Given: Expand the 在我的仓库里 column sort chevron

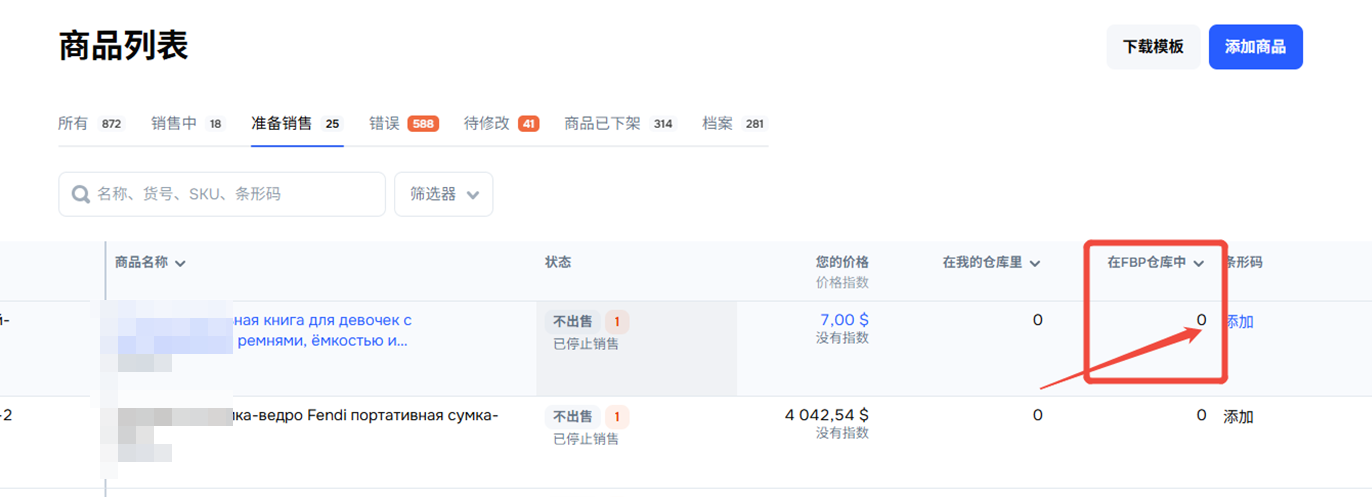Looking at the screenshot, I should click(1035, 263).
